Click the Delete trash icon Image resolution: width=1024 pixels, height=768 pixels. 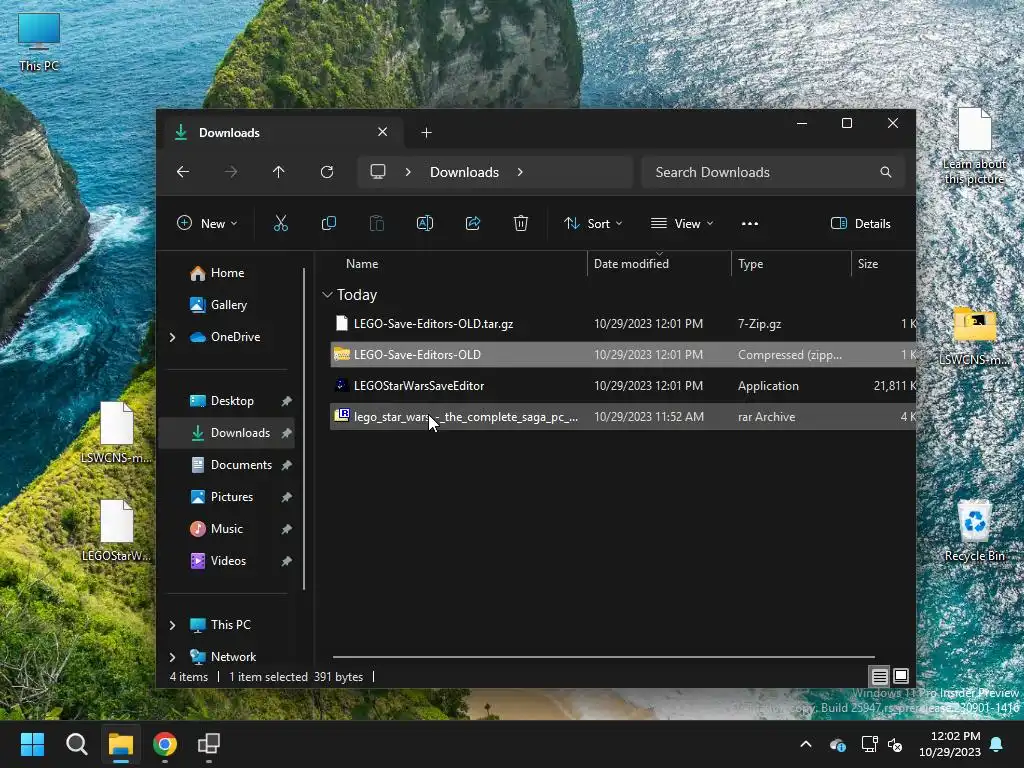point(520,223)
